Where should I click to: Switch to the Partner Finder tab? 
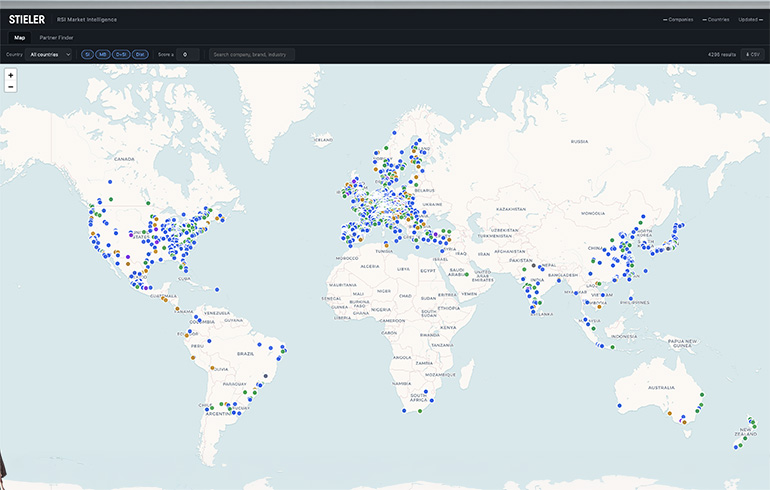56,37
